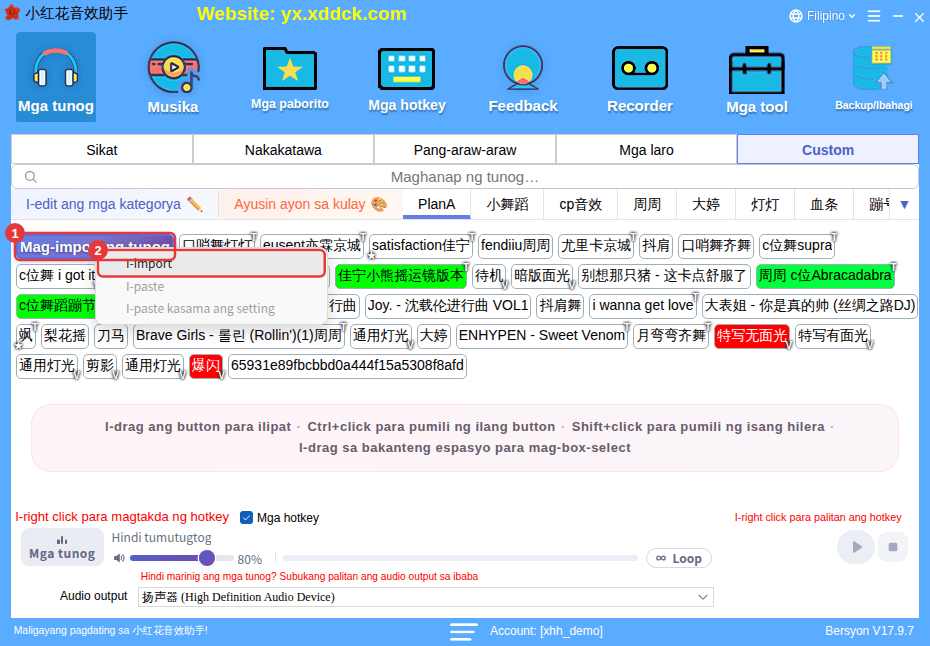
Task: Click the playback progress bar
Action: [460, 558]
